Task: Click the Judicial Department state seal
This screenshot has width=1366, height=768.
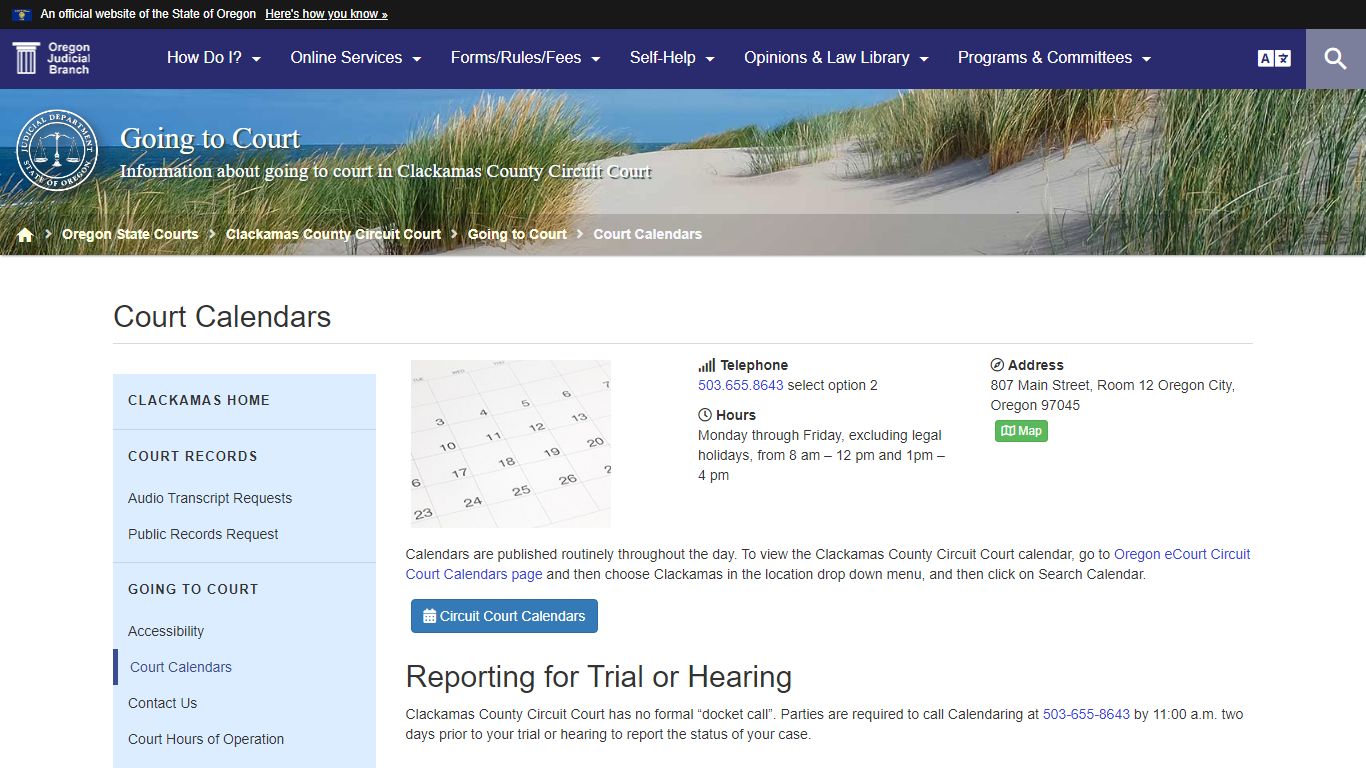Action: [58, 150]
